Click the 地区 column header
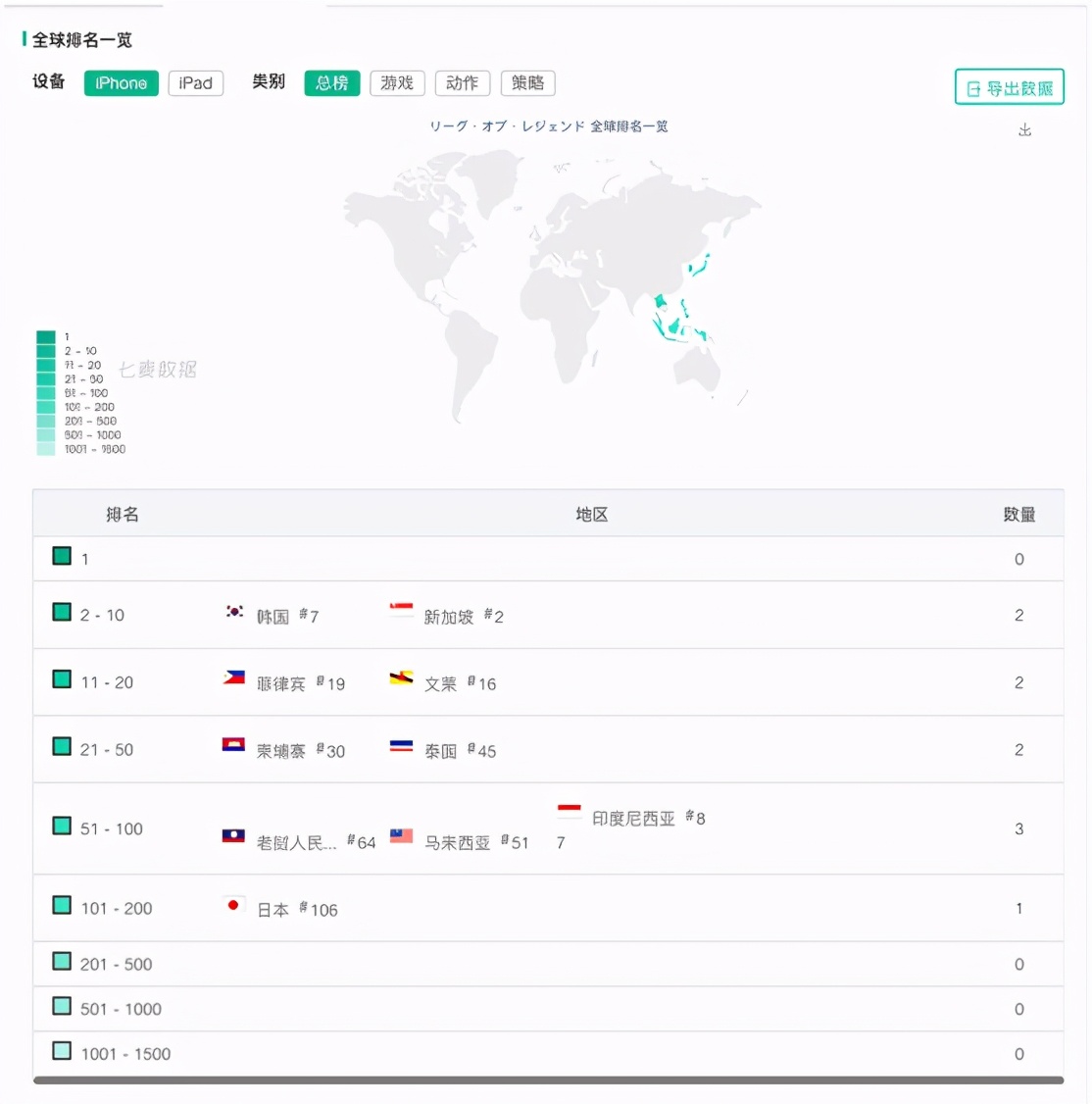Screen dimensions: 1092x1104 pyautogui.click(x=591, y=514)
